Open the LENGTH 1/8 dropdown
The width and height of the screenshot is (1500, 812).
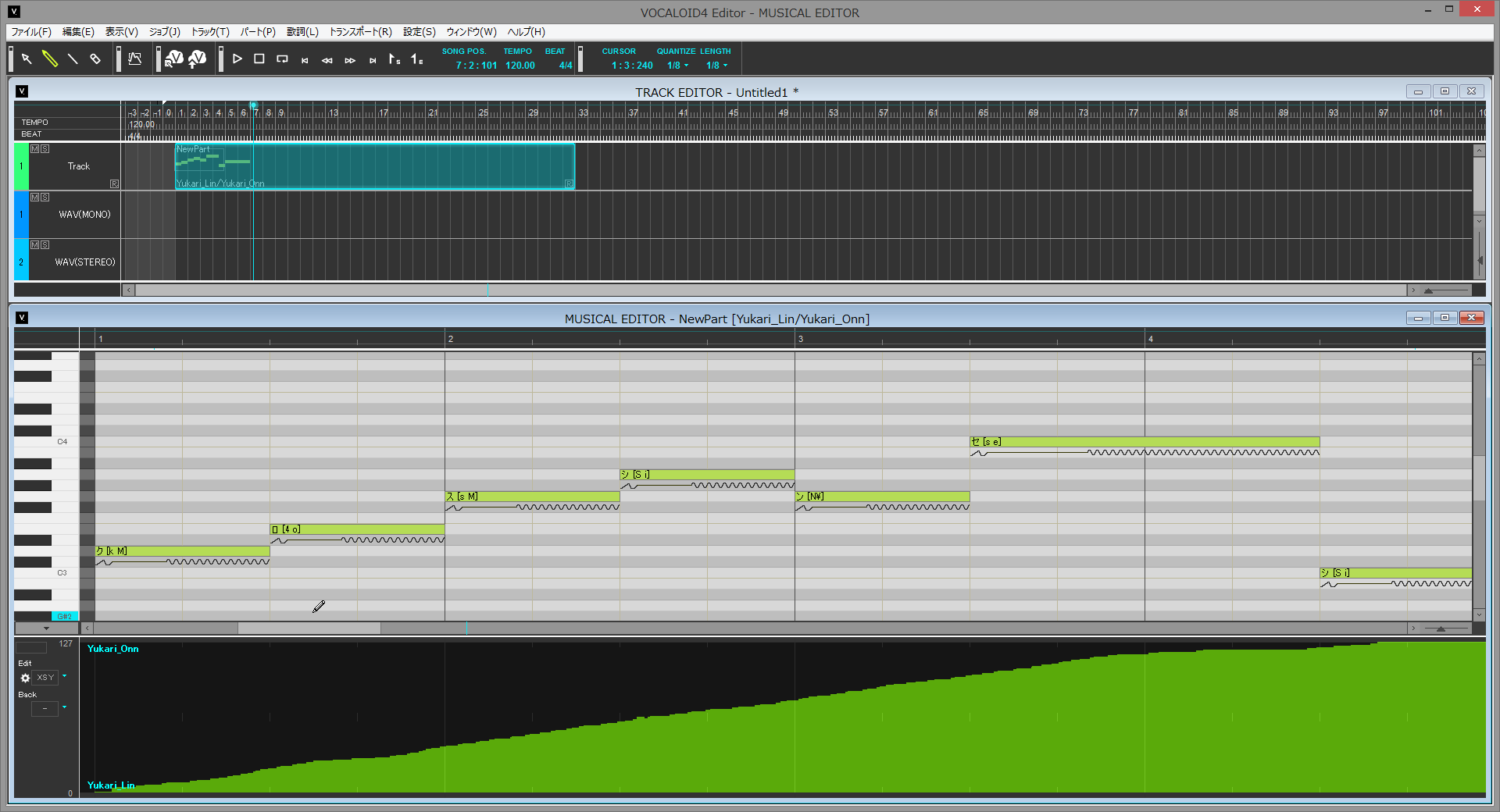point(716,66)
